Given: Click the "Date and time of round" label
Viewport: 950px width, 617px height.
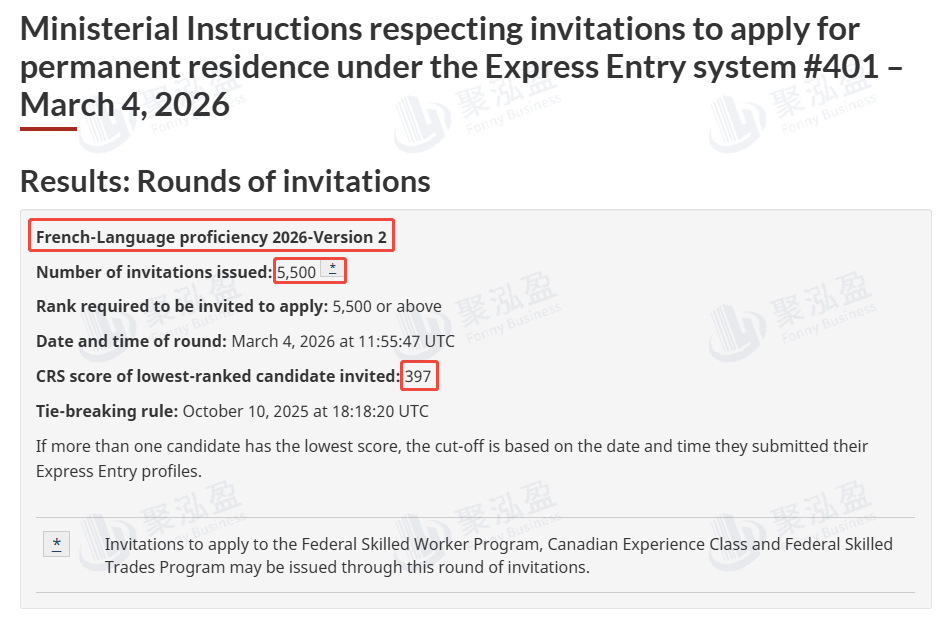Looking at the screenshot, I should click(x=131, y=341).
